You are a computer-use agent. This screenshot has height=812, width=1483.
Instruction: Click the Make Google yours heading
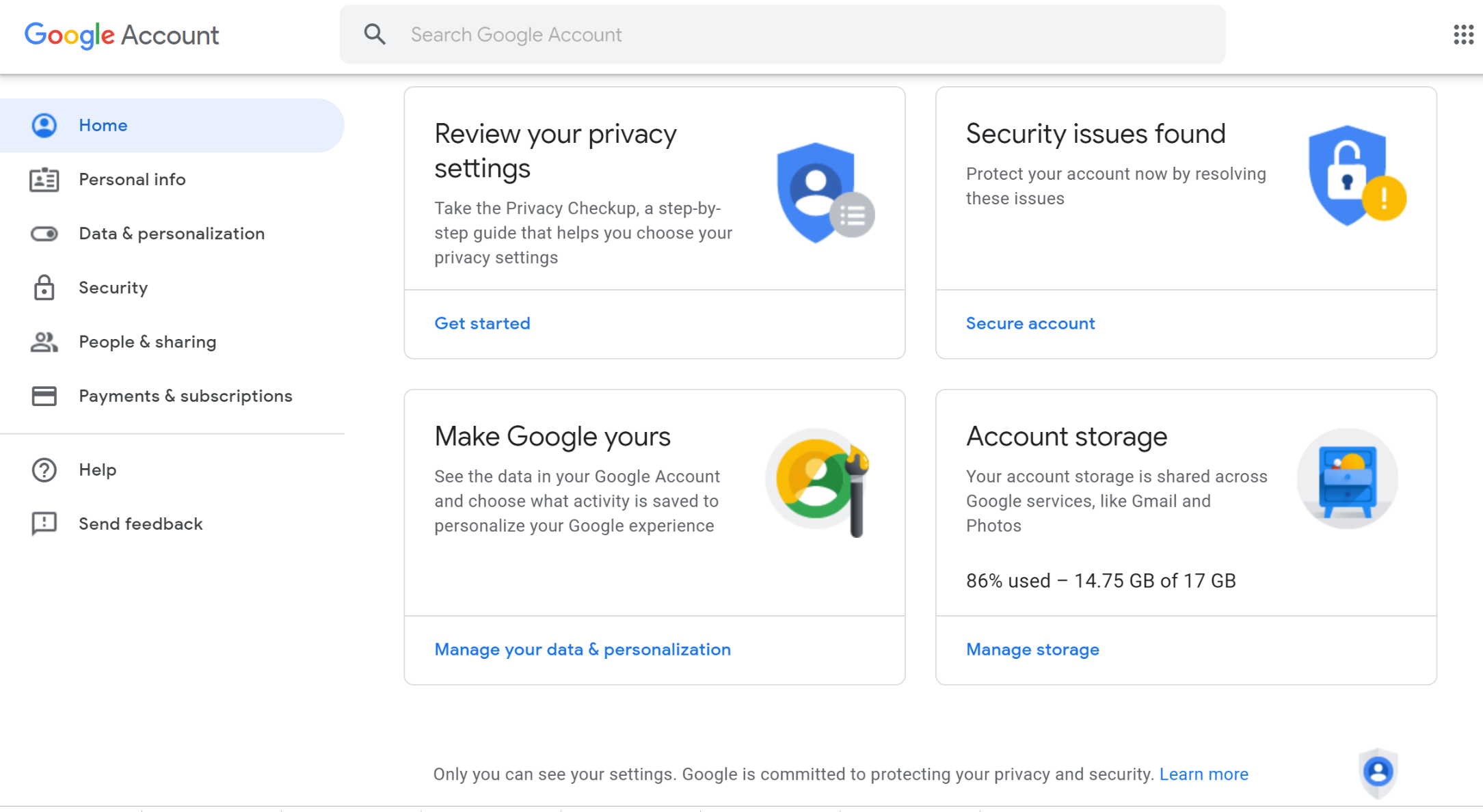552,437
